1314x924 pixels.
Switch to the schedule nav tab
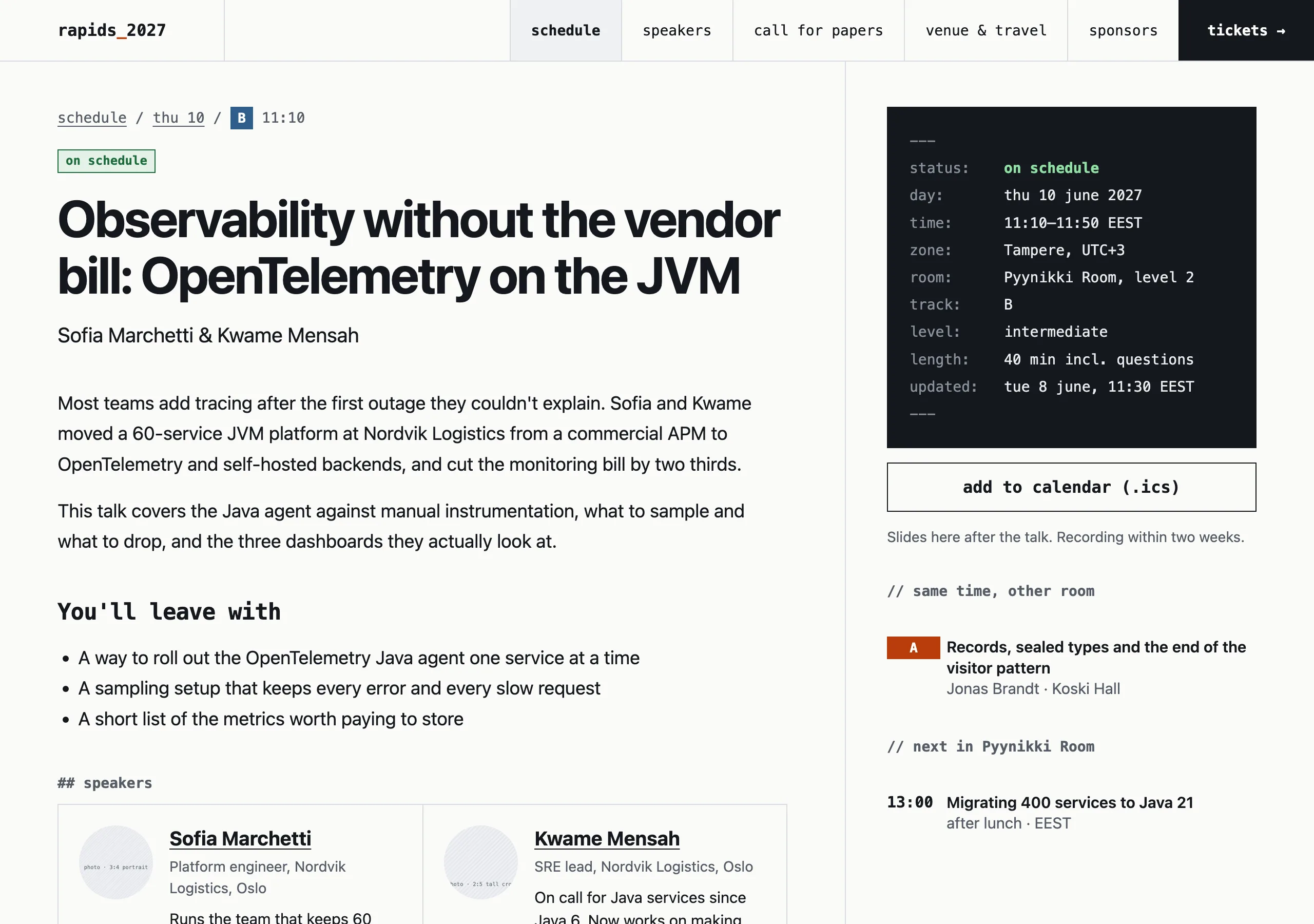click(x=566, y=30)
